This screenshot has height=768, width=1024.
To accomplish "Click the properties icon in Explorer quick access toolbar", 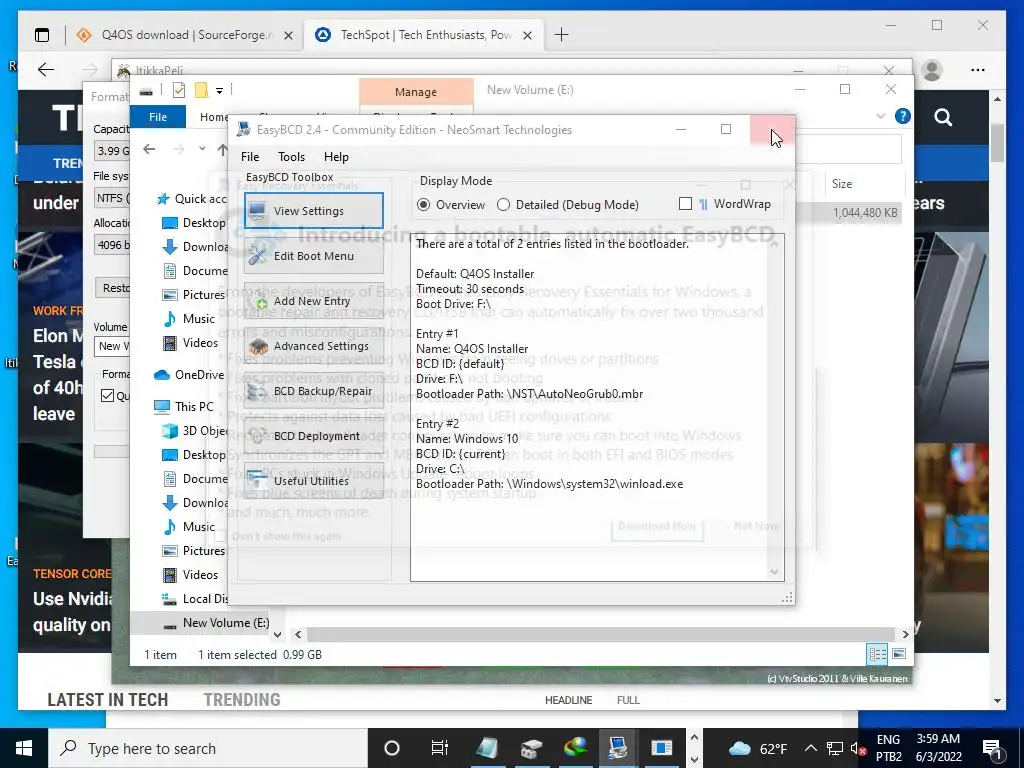I will [179, 90].
